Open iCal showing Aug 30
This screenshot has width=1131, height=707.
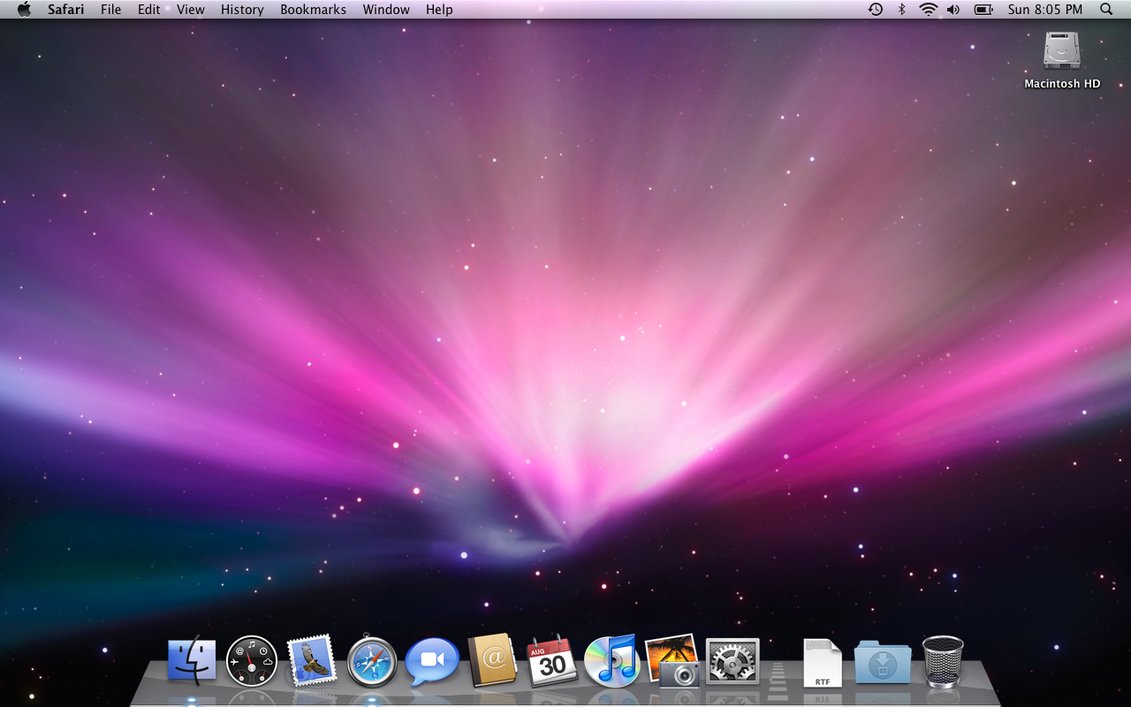[553, 660]
